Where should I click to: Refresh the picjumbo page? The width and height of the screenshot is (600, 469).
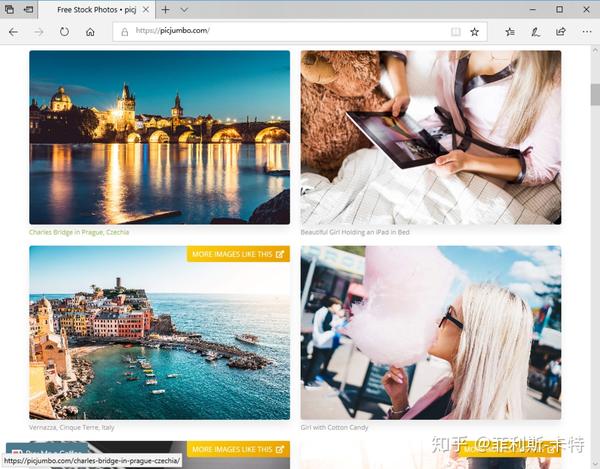point(64,32)
